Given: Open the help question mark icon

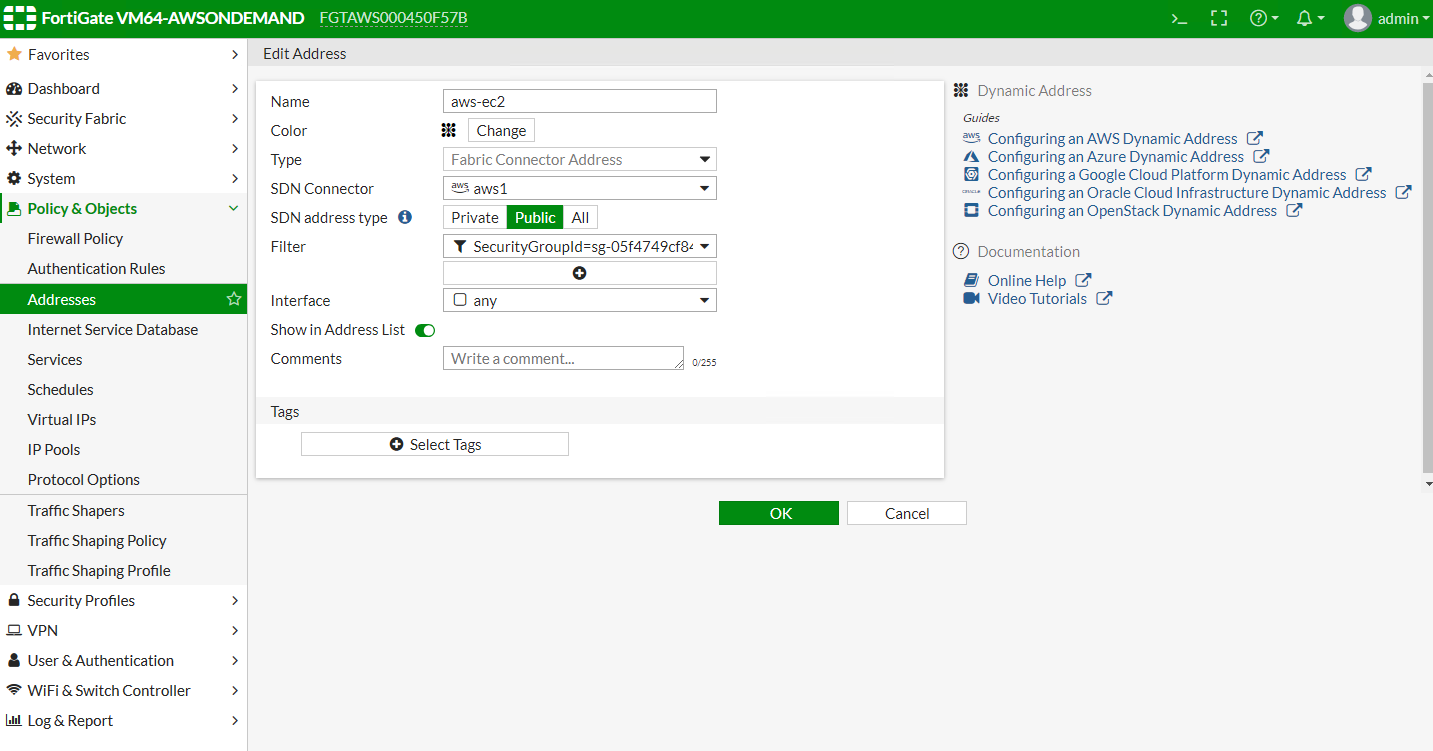Looking at the screenshot, I should 1258,18.
